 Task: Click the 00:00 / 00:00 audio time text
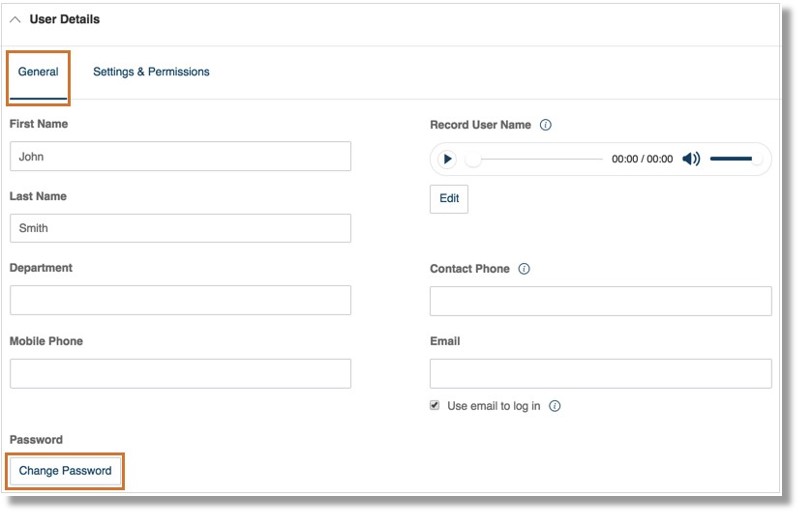click(x=642, y=159)
